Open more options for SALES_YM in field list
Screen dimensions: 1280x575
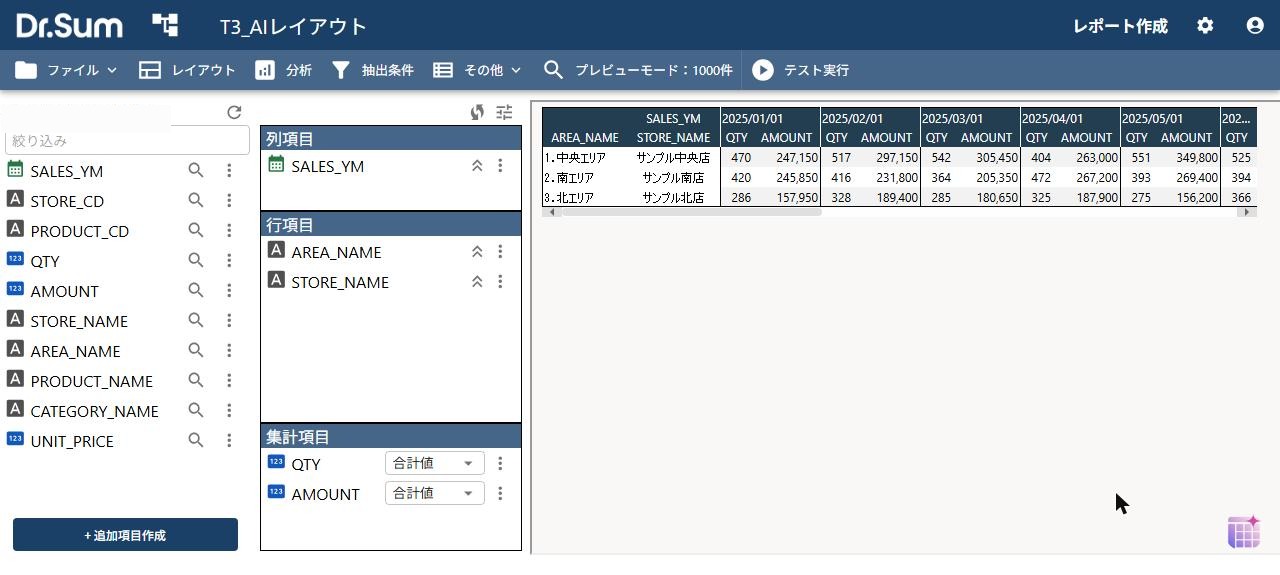click(x=229, y=171)
